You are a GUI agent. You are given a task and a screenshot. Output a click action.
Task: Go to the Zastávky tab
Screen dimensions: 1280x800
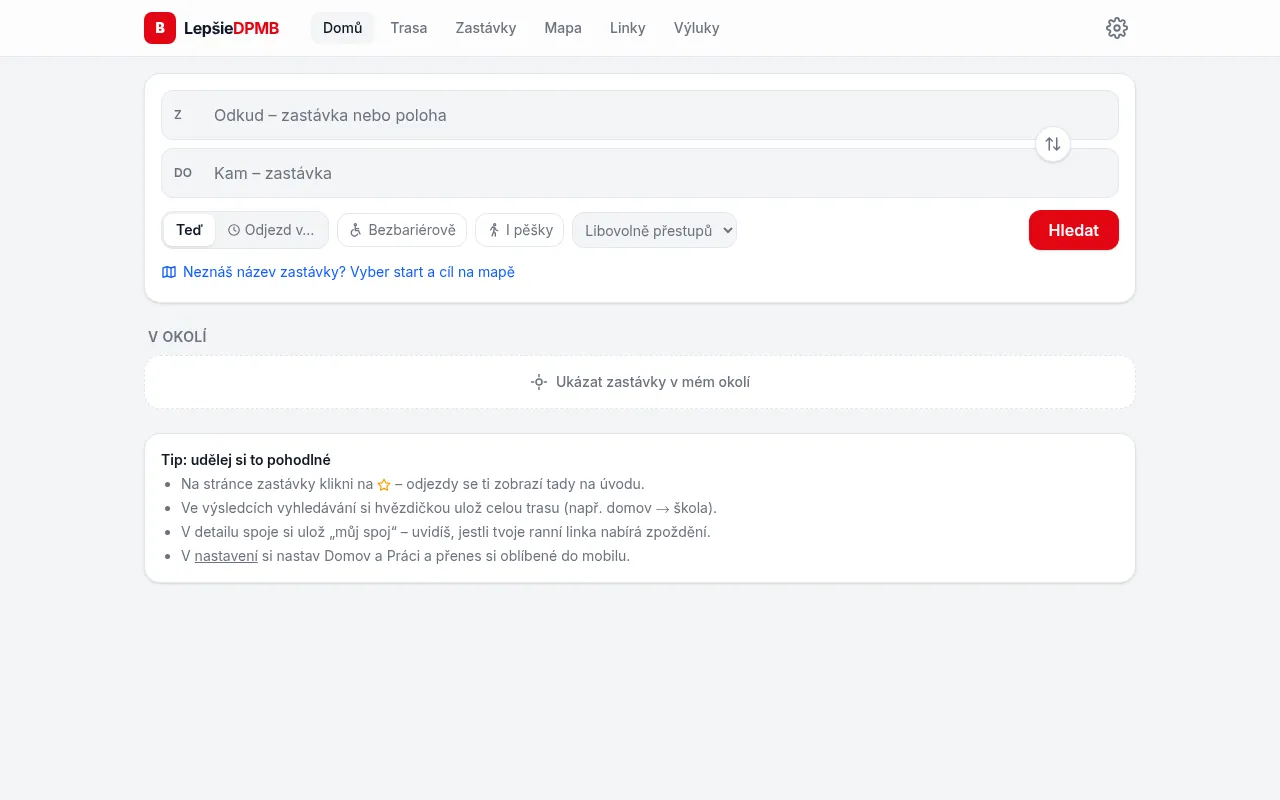pos(486,28)
